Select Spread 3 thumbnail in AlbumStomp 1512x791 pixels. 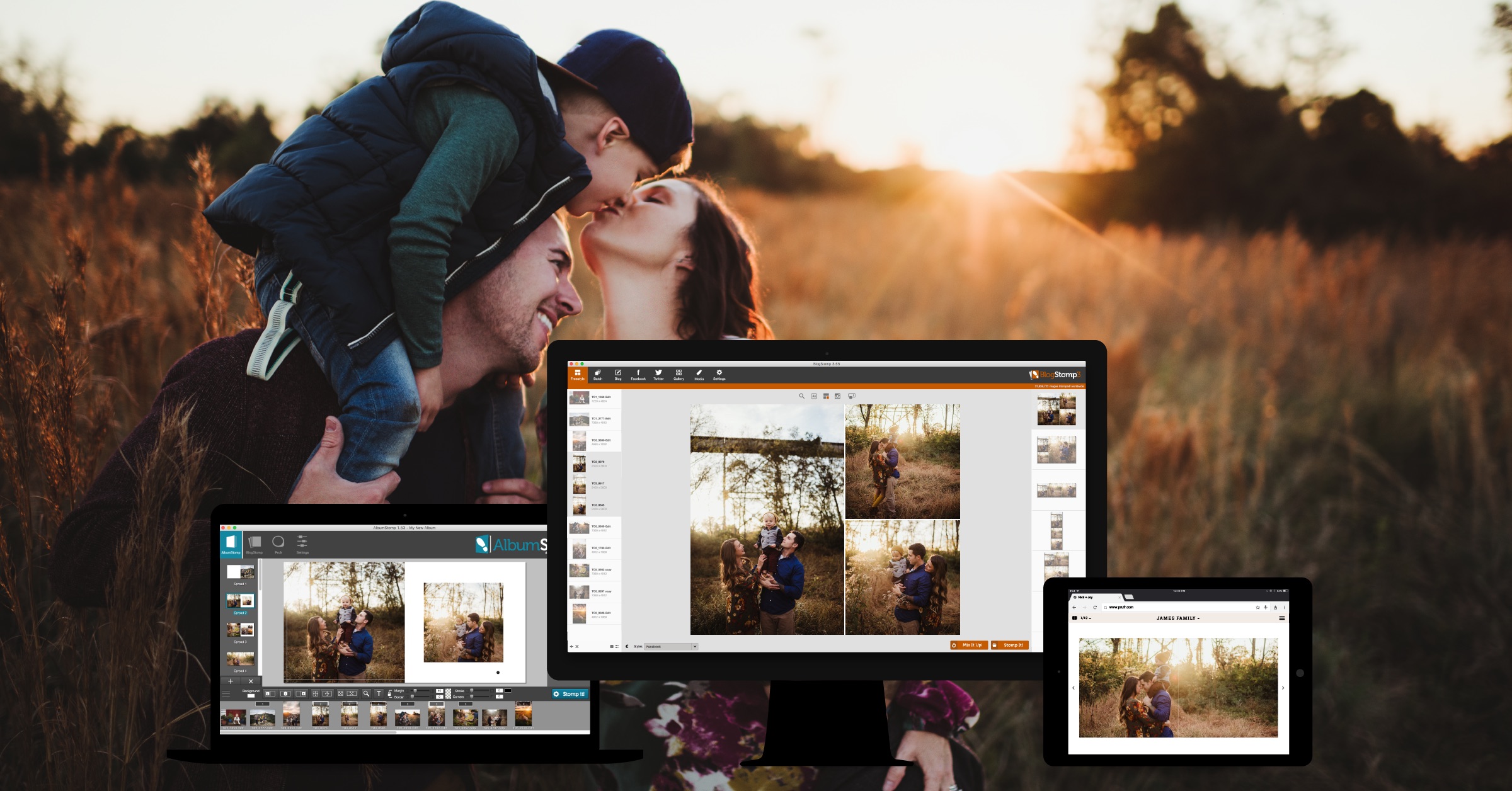click(241, 630)
